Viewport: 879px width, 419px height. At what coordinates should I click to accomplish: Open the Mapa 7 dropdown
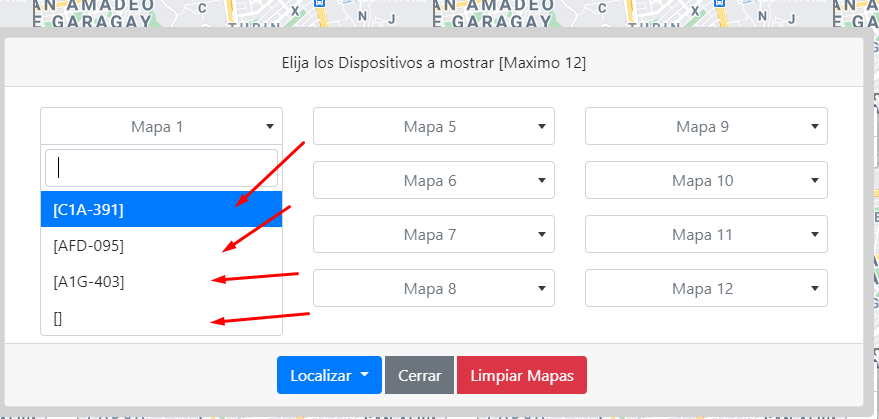tap(433, 235)
